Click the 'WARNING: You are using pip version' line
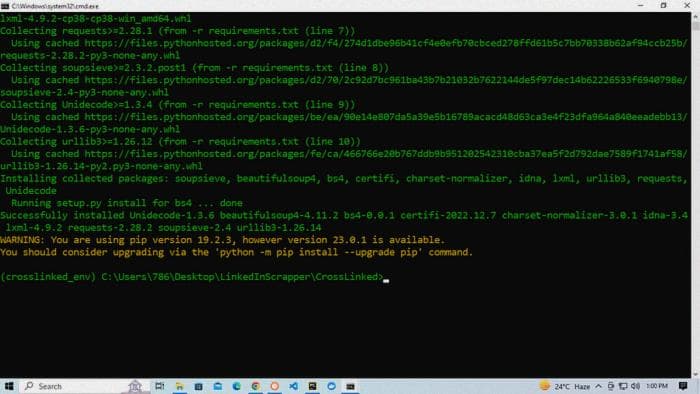 click(x=222, y=240)
